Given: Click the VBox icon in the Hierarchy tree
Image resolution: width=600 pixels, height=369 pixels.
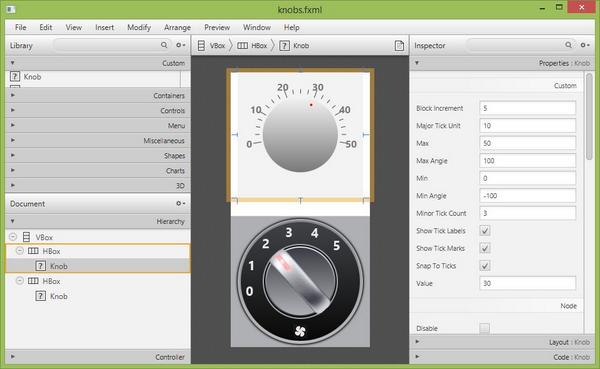Looking at the screenshot, I should 26,237.
